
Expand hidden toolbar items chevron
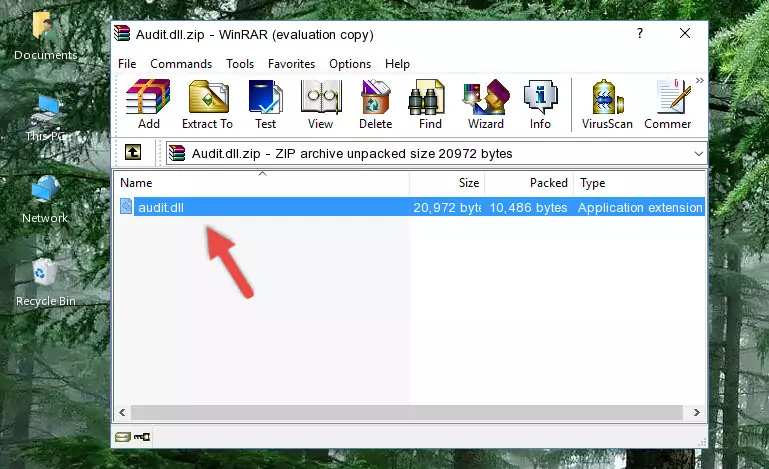pyautogui.click(x=700, y=80)
